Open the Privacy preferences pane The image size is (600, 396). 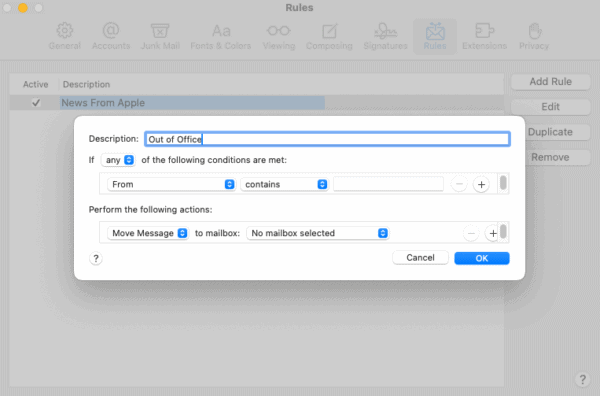(534, 37)
